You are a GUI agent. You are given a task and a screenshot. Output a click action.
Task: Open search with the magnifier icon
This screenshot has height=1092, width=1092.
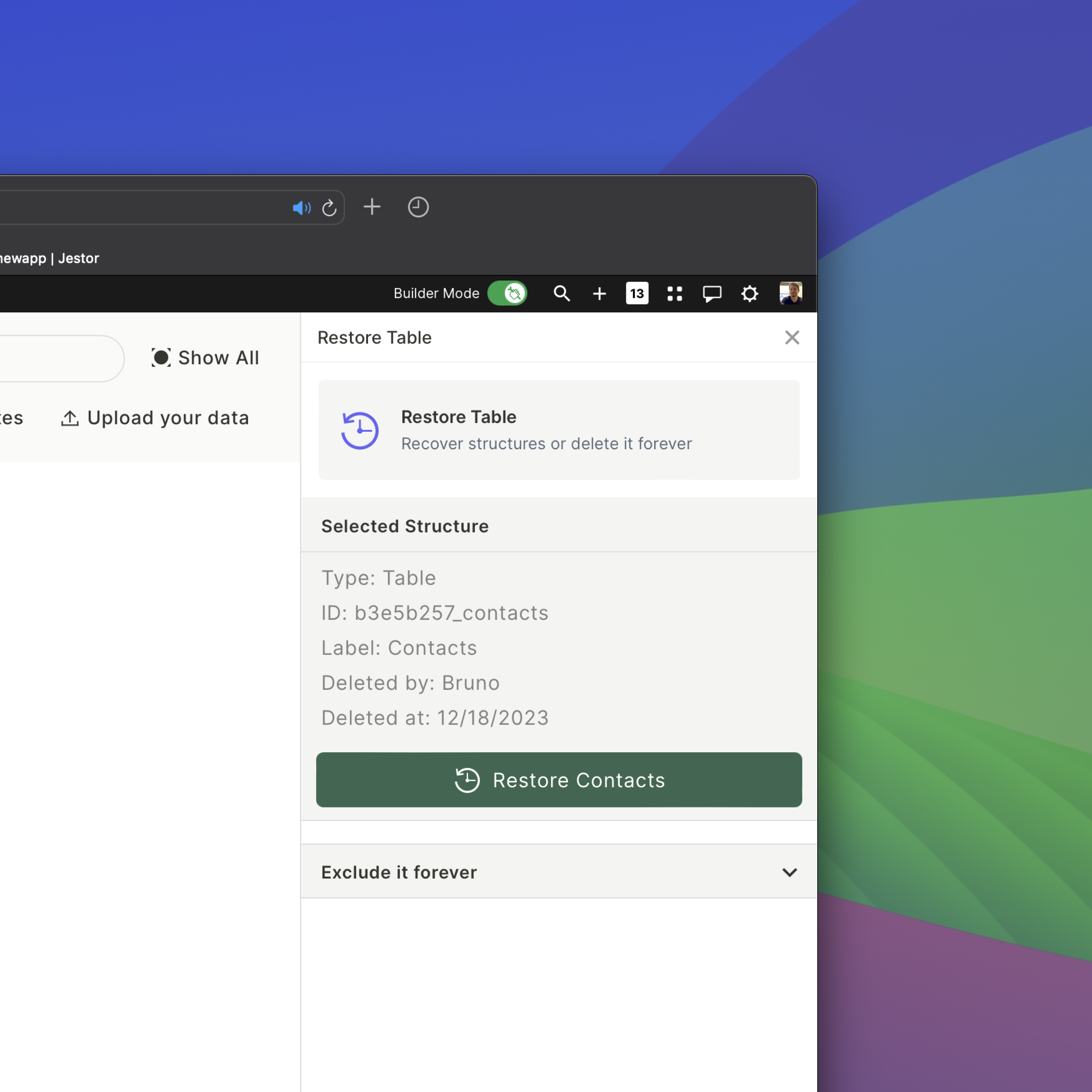[561, 293]
